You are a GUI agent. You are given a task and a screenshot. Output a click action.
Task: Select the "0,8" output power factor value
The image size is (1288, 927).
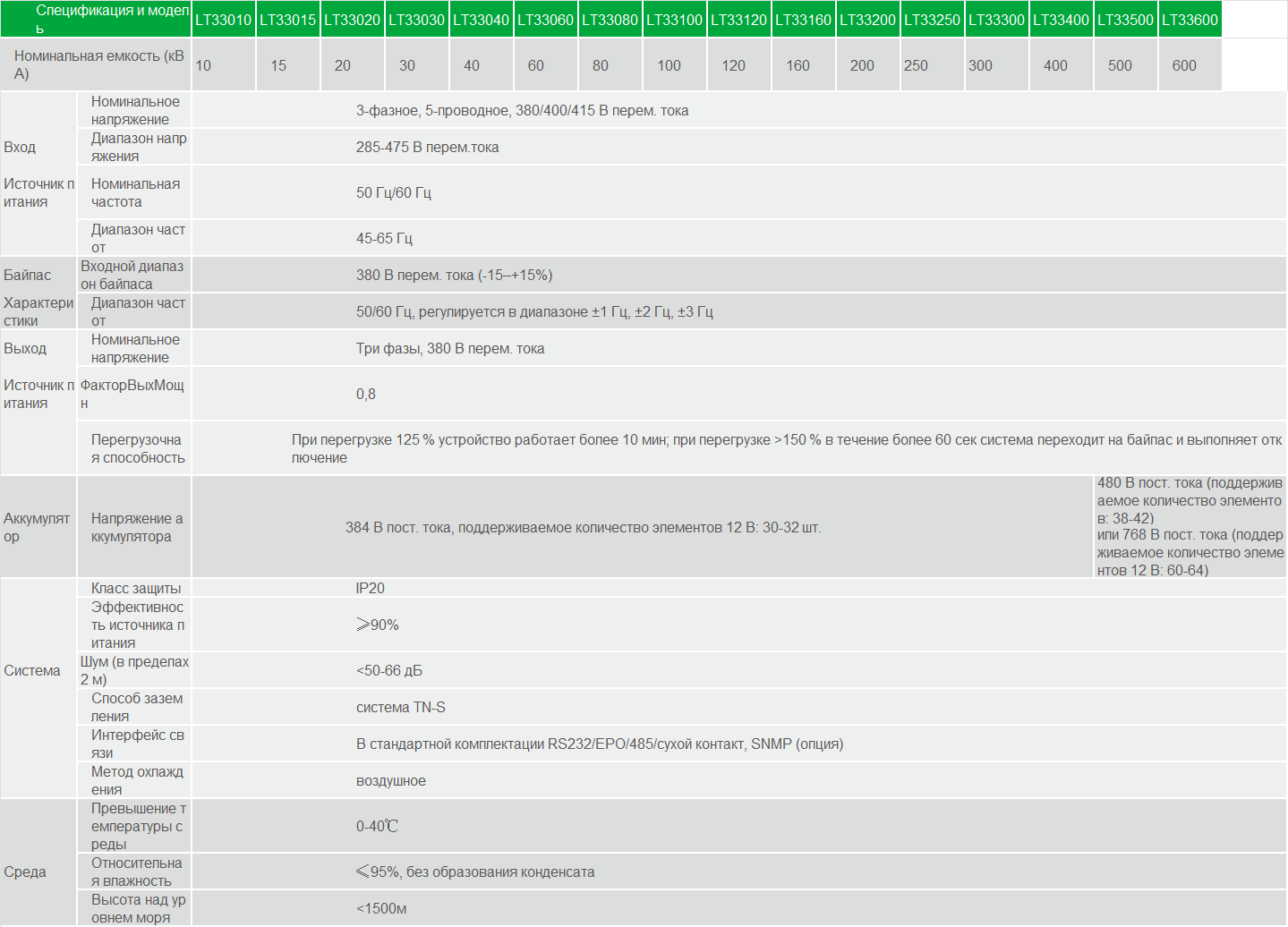coord(366,395)
